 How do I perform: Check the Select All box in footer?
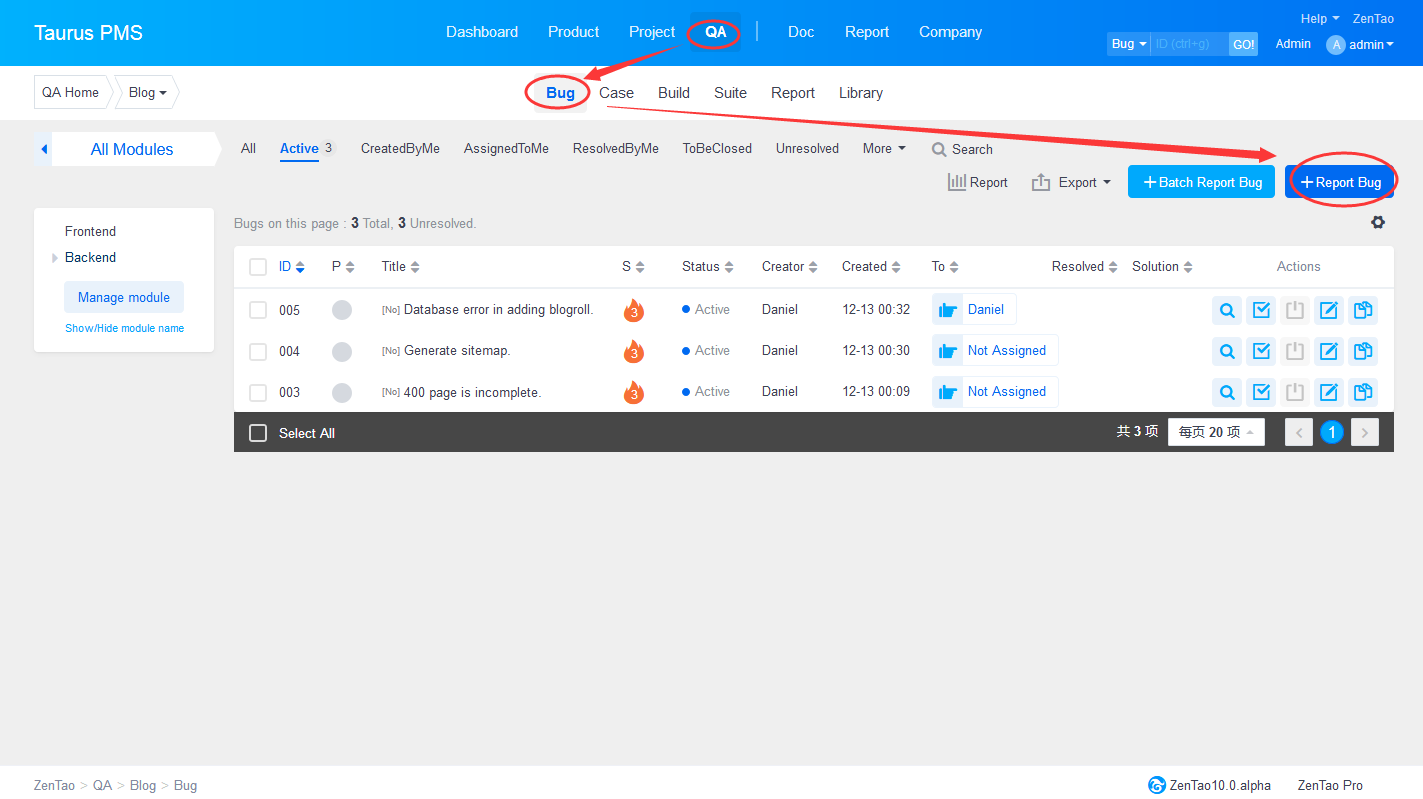pyautogui.click(x=258, y=433)
